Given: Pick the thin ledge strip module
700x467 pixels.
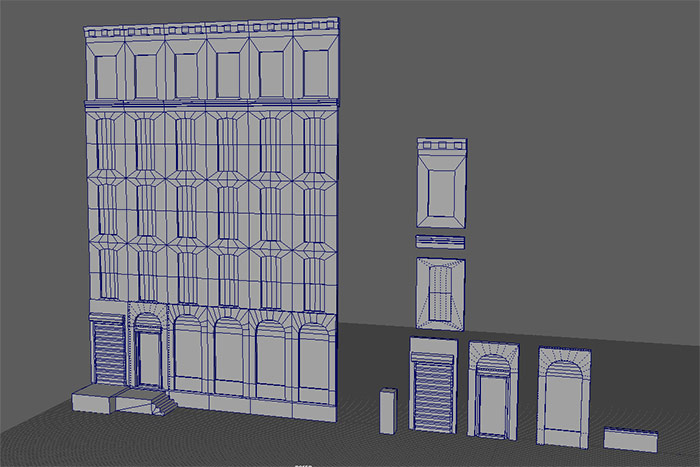Looking at the screenshot, I should [440, 241].
